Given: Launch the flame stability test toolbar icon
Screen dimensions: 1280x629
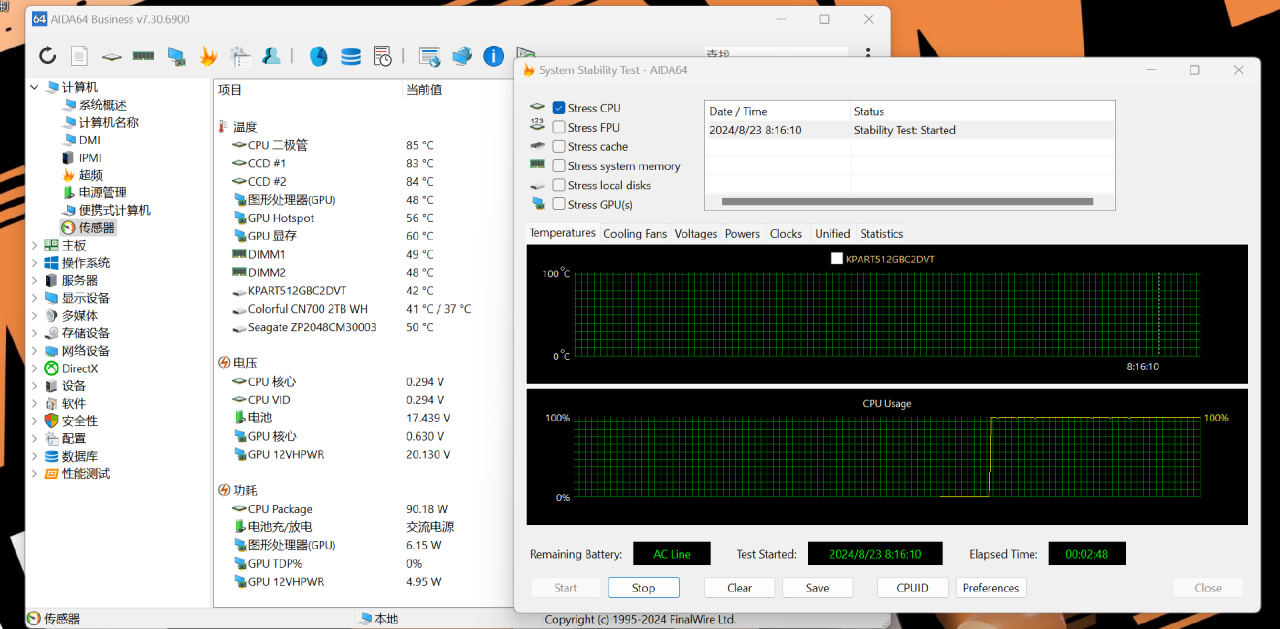Looking at the screenshot, I should point(208,56).
